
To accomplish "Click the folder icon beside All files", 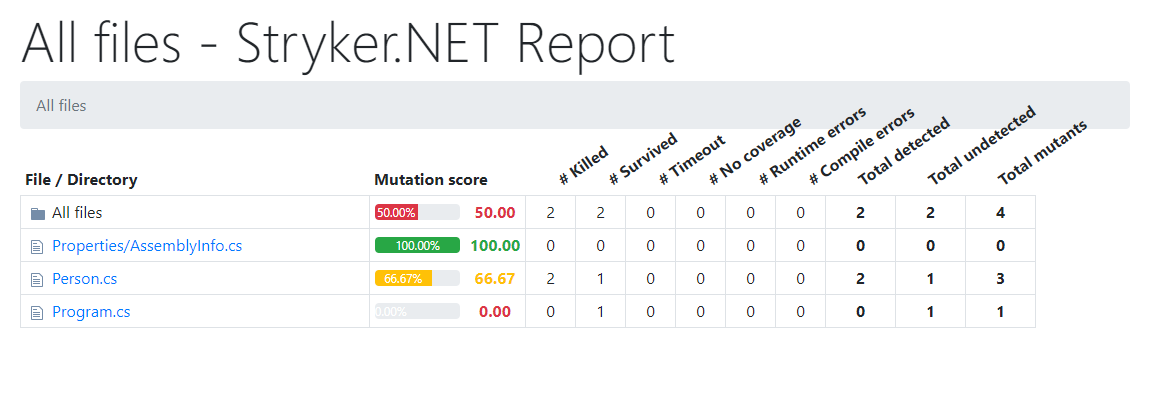I will click(38, 213).
